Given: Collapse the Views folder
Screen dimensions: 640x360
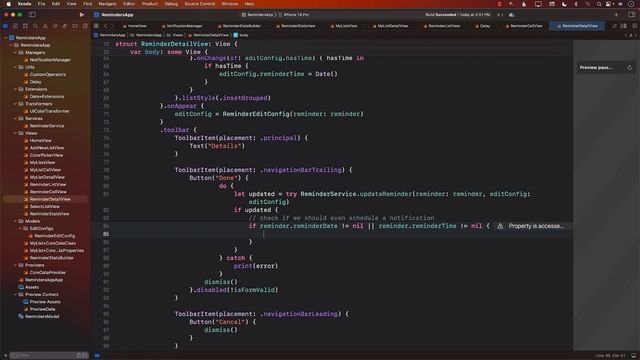Looking at the screenshot, I should [x=16, y=133].
